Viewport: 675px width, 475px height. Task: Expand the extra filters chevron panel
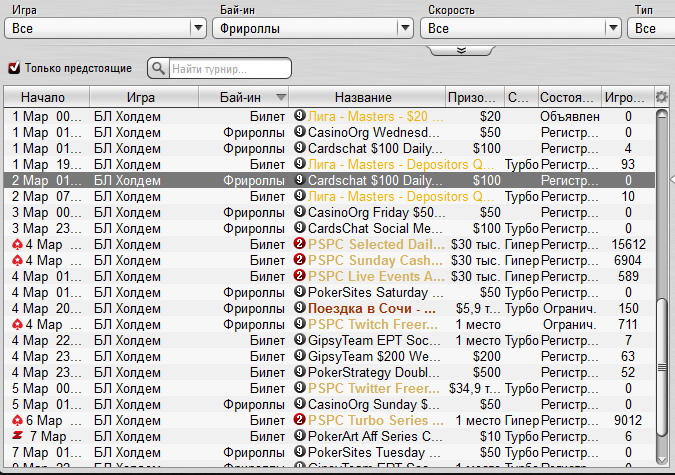pos(461,50)
